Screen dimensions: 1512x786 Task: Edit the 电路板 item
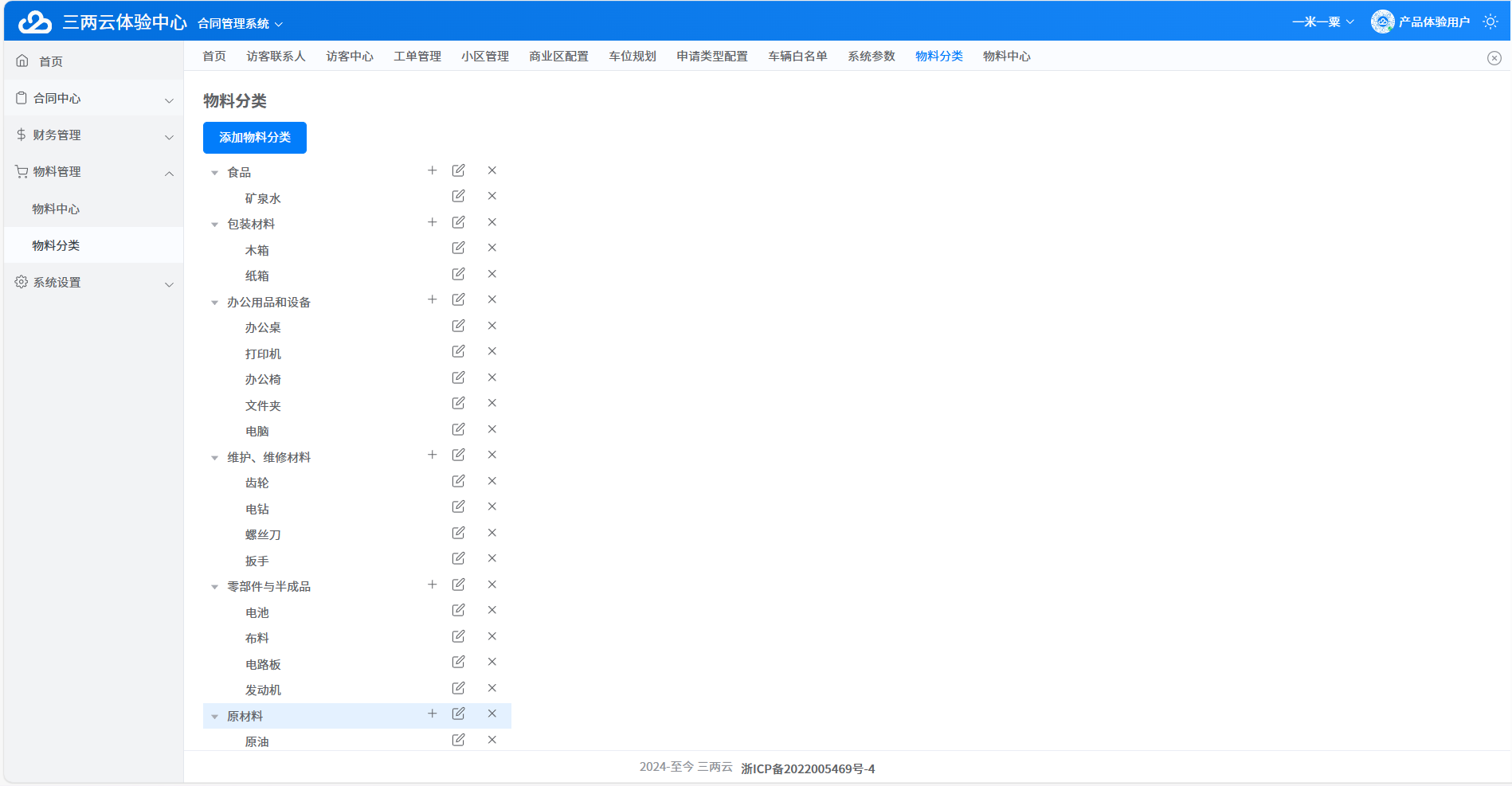coord(459,662)
